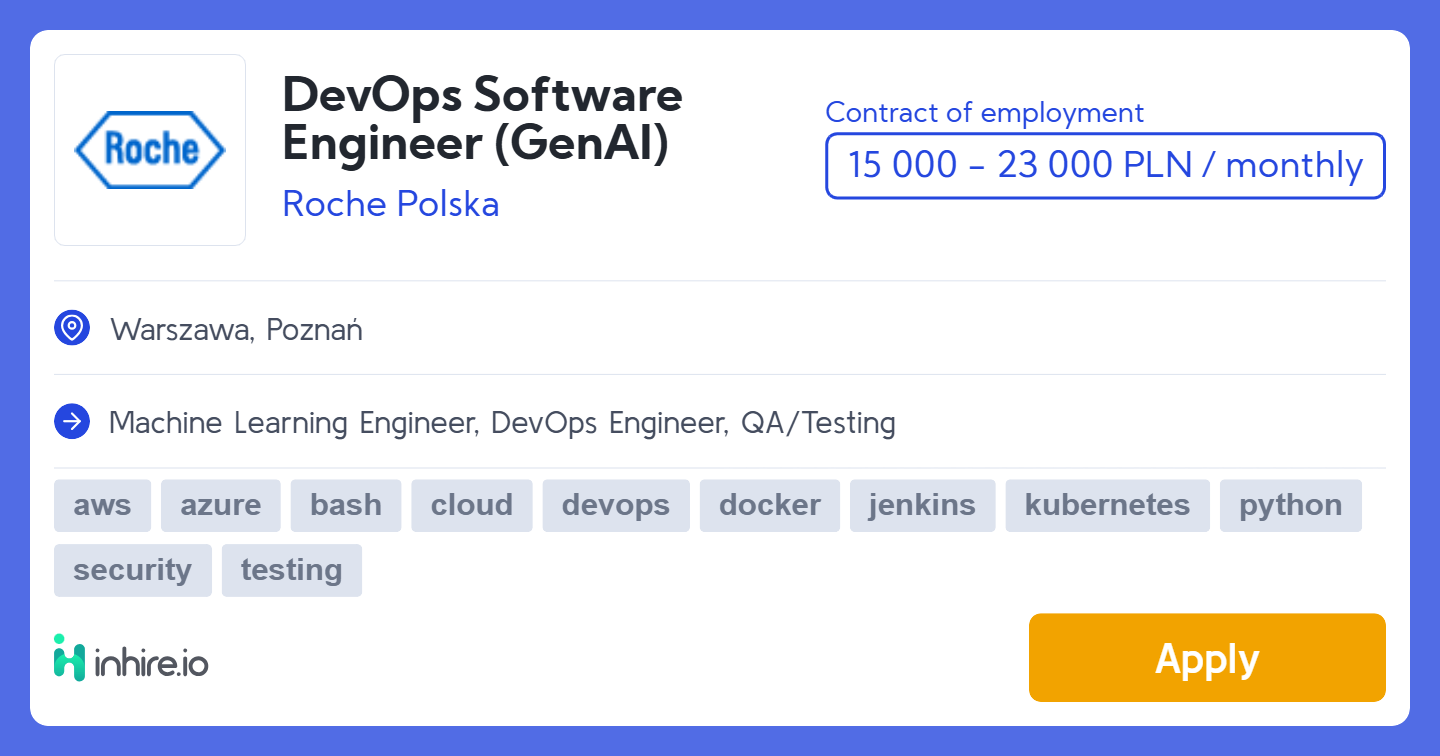Select the security skill tag

(132, 570)
